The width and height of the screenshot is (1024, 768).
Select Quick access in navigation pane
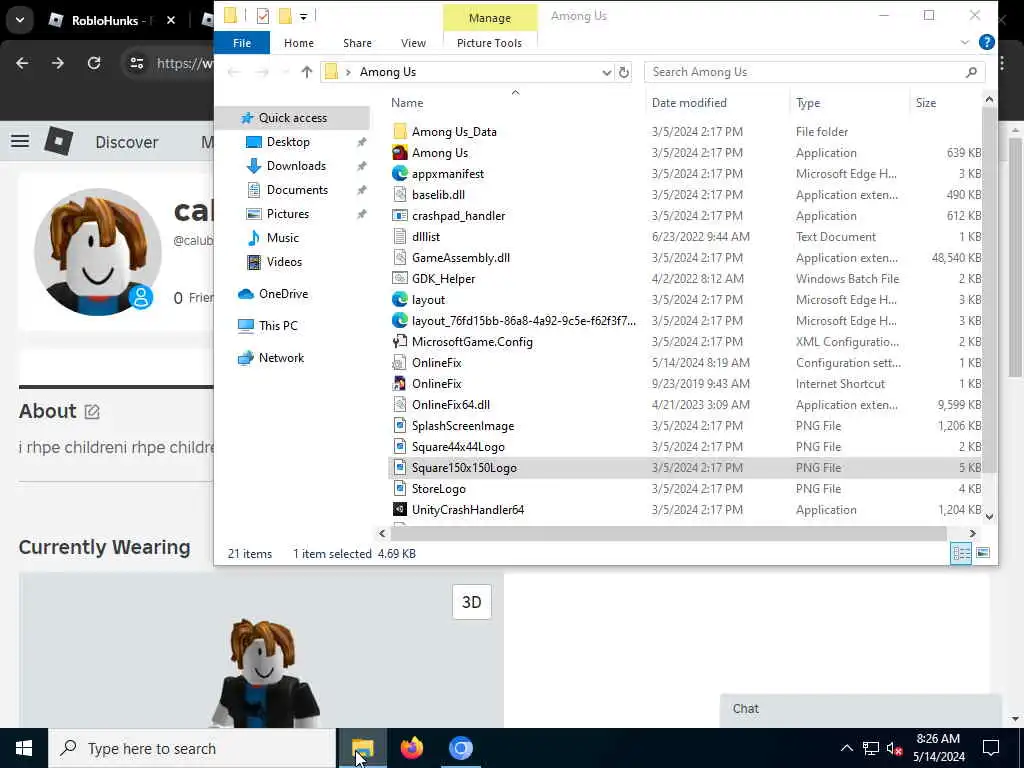click(293, 118)
